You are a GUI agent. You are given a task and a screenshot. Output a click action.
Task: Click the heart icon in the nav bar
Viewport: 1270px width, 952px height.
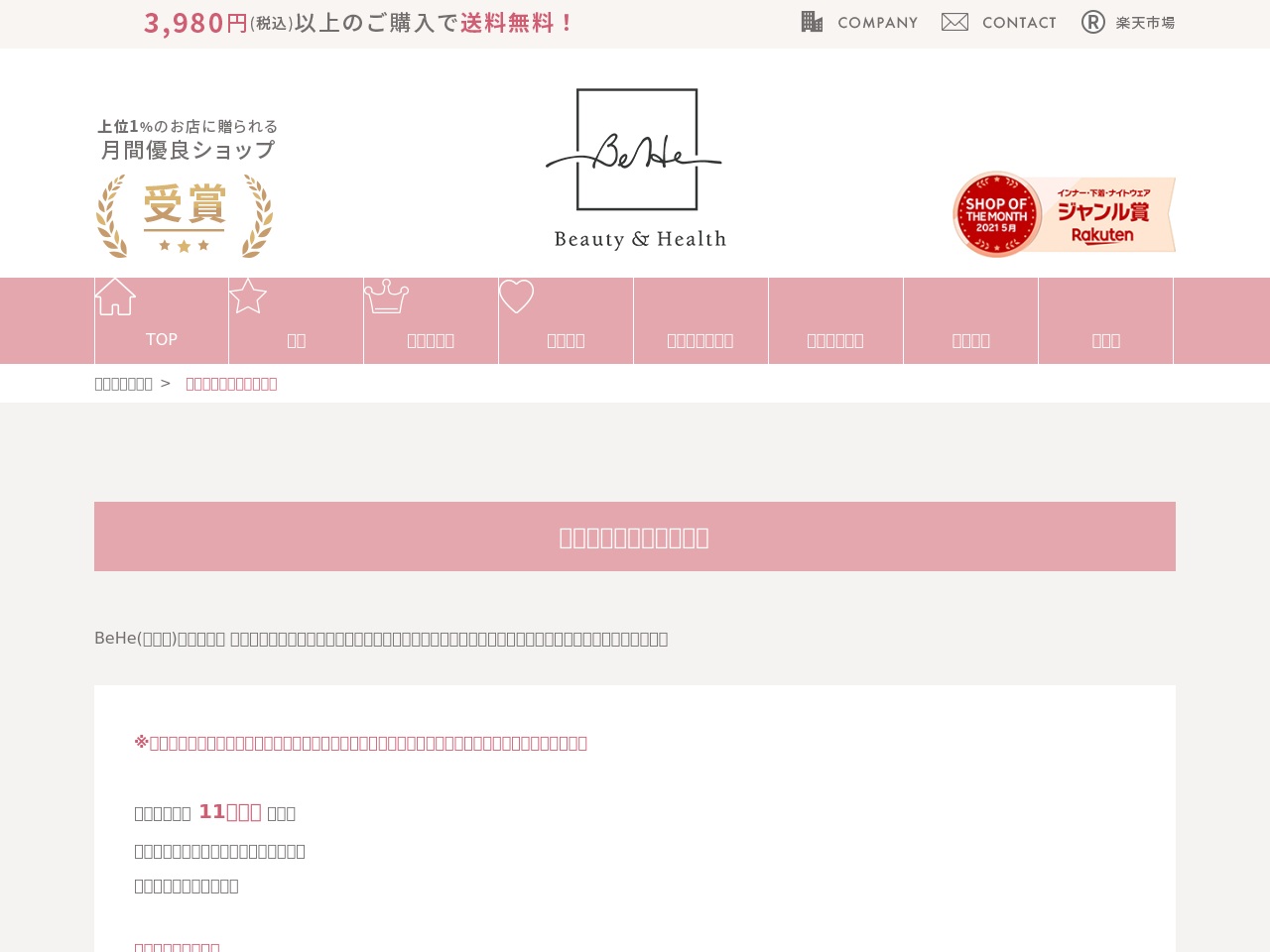pos(517,297)
